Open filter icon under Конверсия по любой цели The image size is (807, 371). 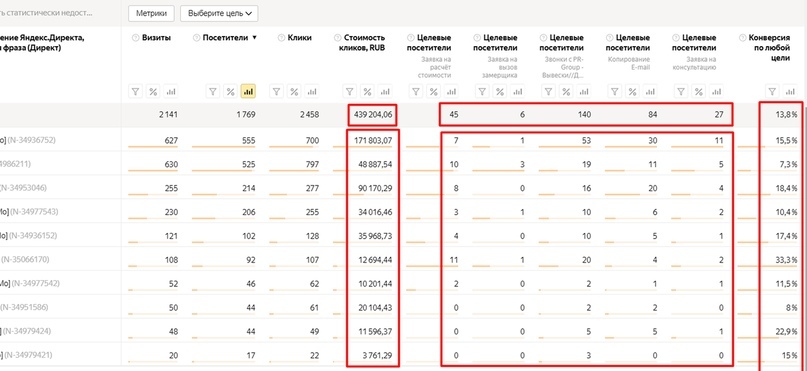tap(772, 92)
